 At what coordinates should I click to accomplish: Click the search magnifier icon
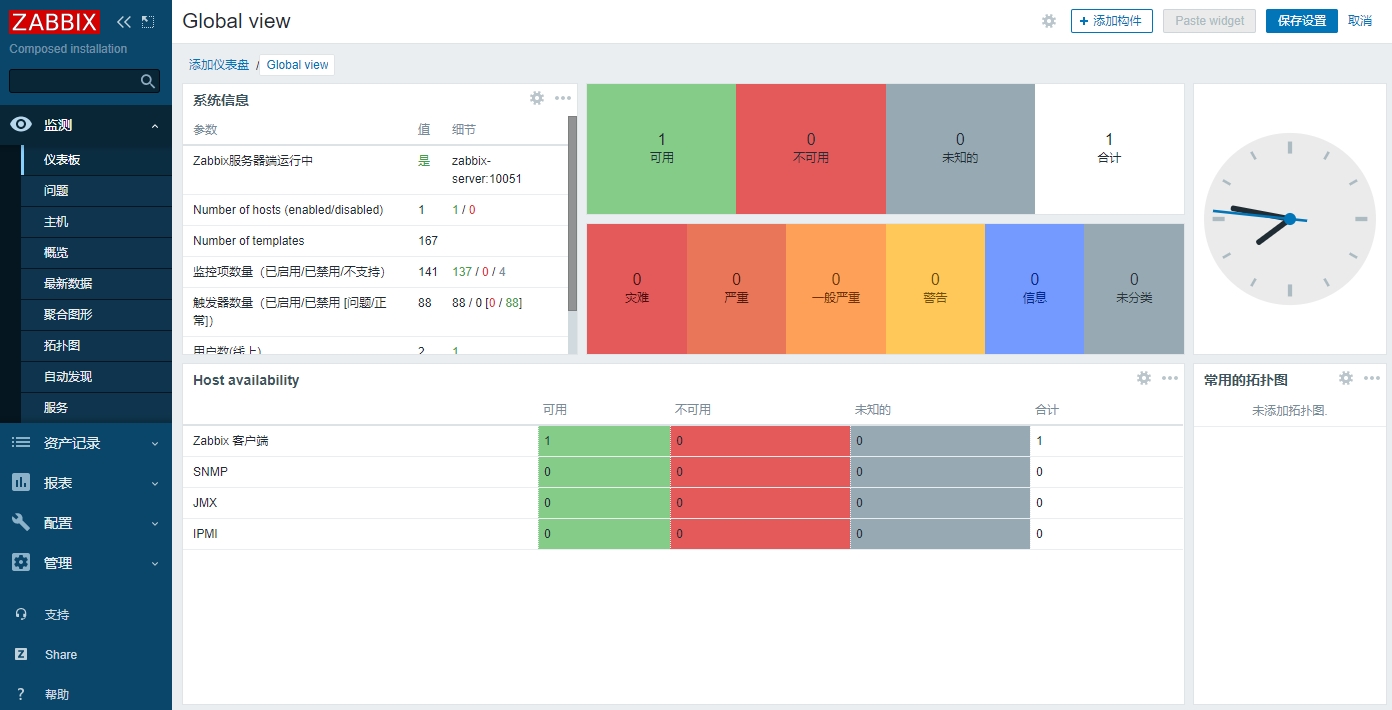point(148,81)
